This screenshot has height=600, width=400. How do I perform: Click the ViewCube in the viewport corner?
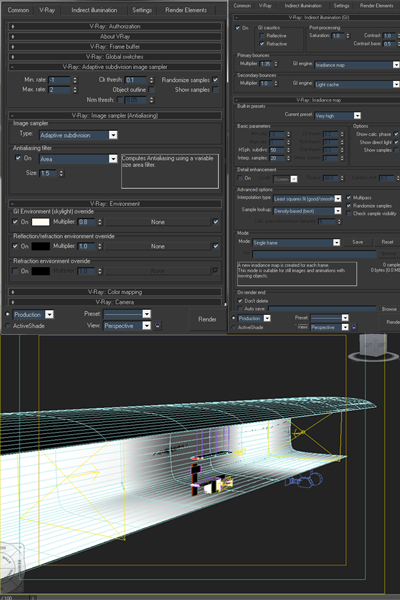point(373,348)
